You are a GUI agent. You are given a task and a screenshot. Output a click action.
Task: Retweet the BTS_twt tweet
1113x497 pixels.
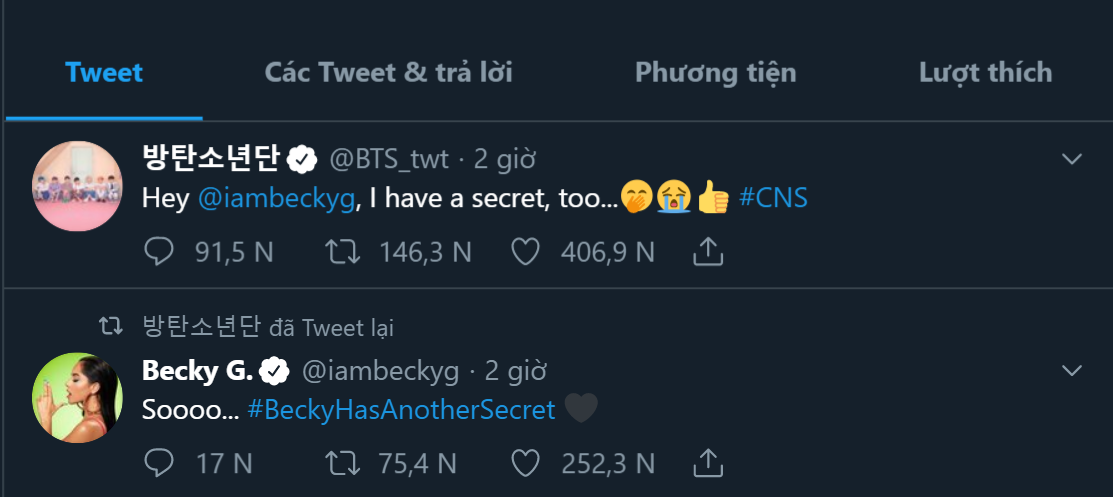pyautogui.click(x=342, y=251)
